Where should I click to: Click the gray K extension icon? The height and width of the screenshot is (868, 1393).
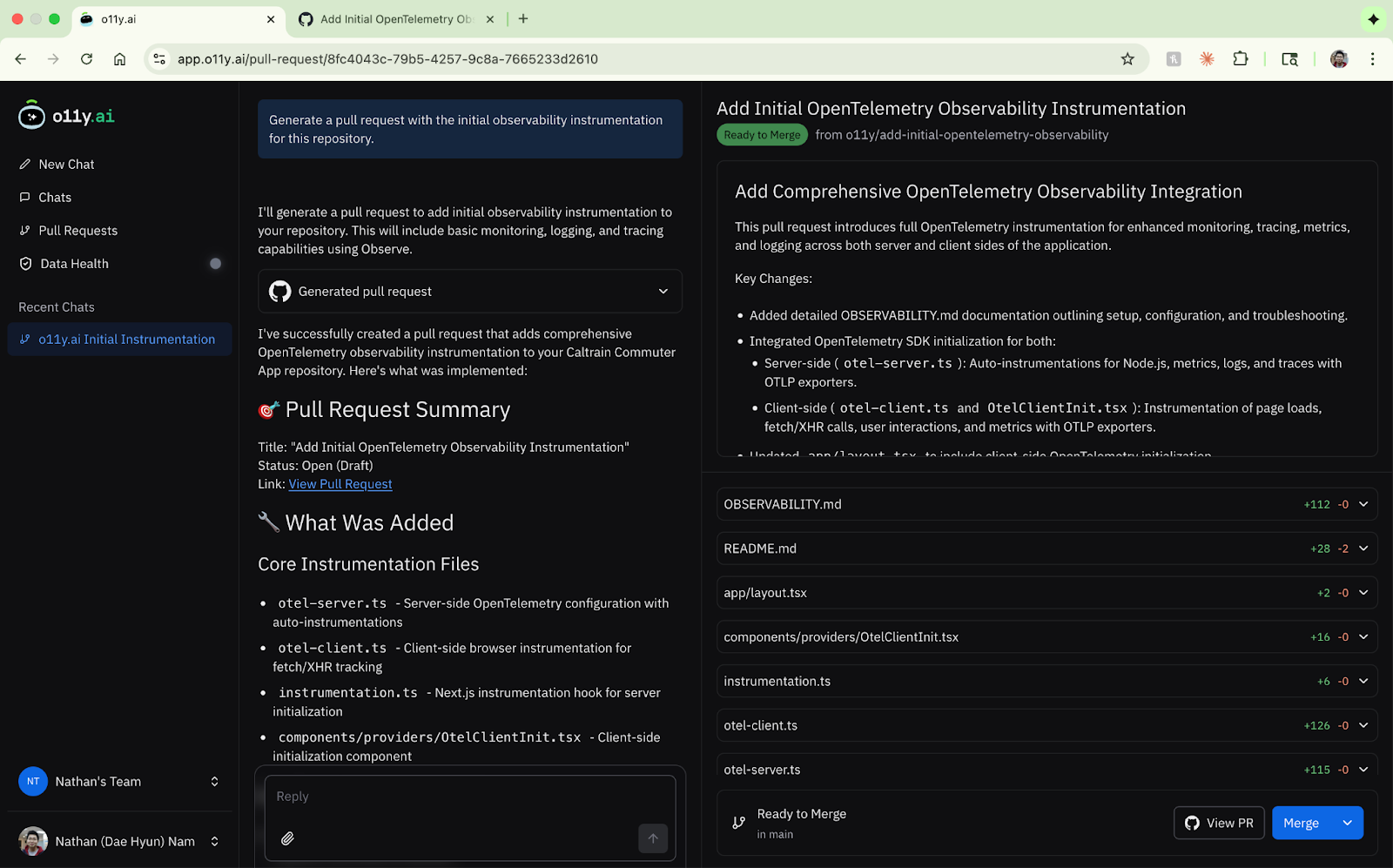pos(1174,59)
